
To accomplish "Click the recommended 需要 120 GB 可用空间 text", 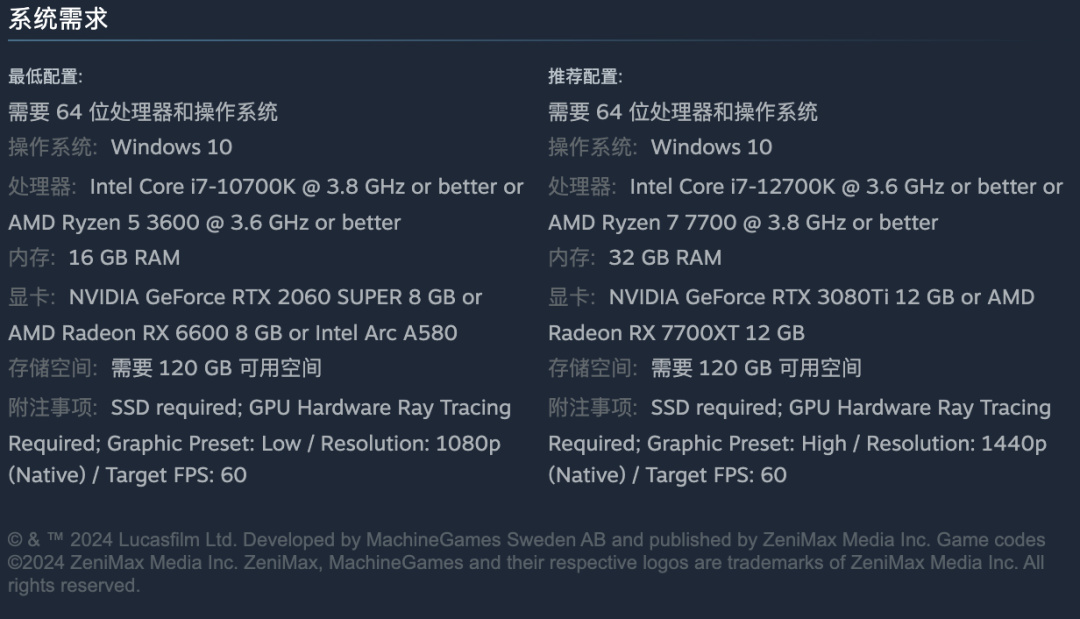I will [x=755, y=368].
